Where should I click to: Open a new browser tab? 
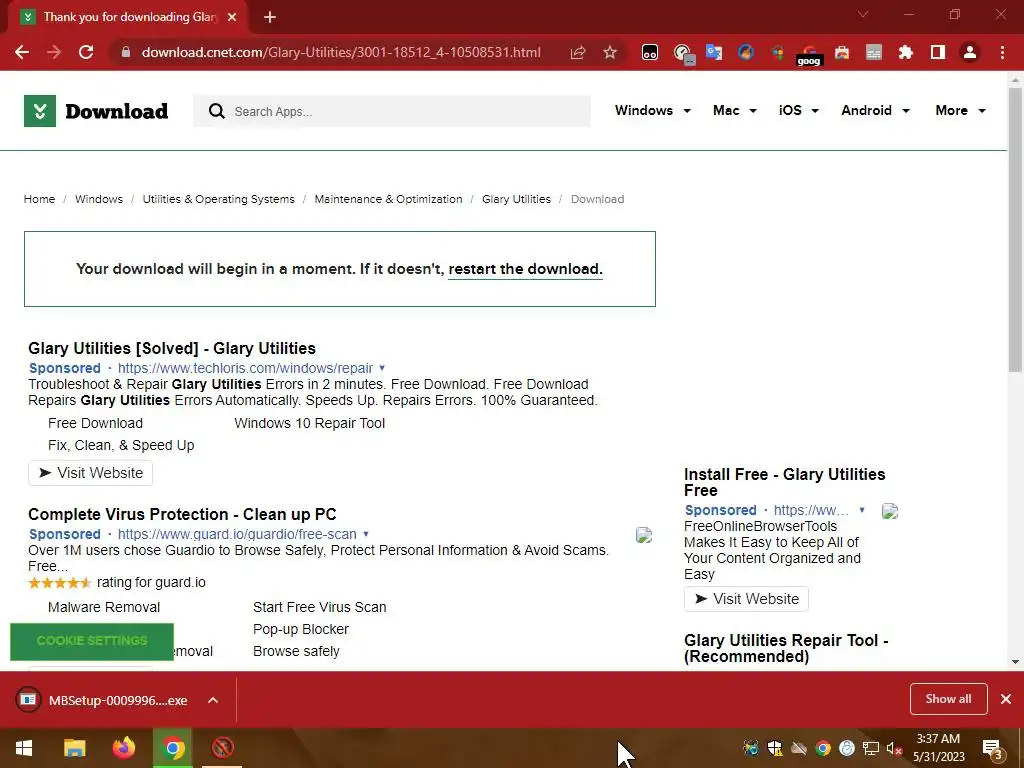pos(270,17)
